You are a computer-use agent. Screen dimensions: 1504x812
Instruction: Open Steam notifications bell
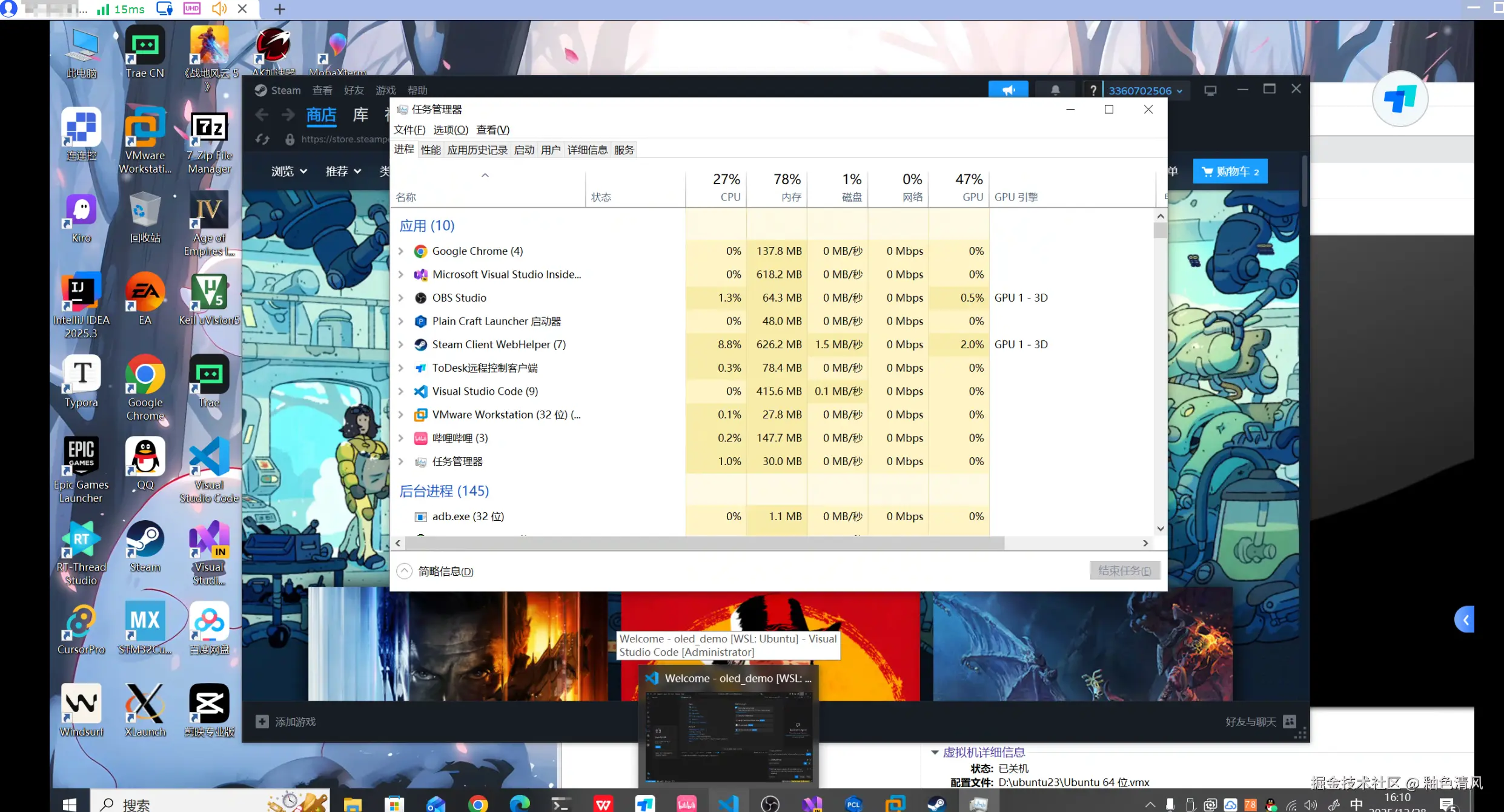(1055, 90)
